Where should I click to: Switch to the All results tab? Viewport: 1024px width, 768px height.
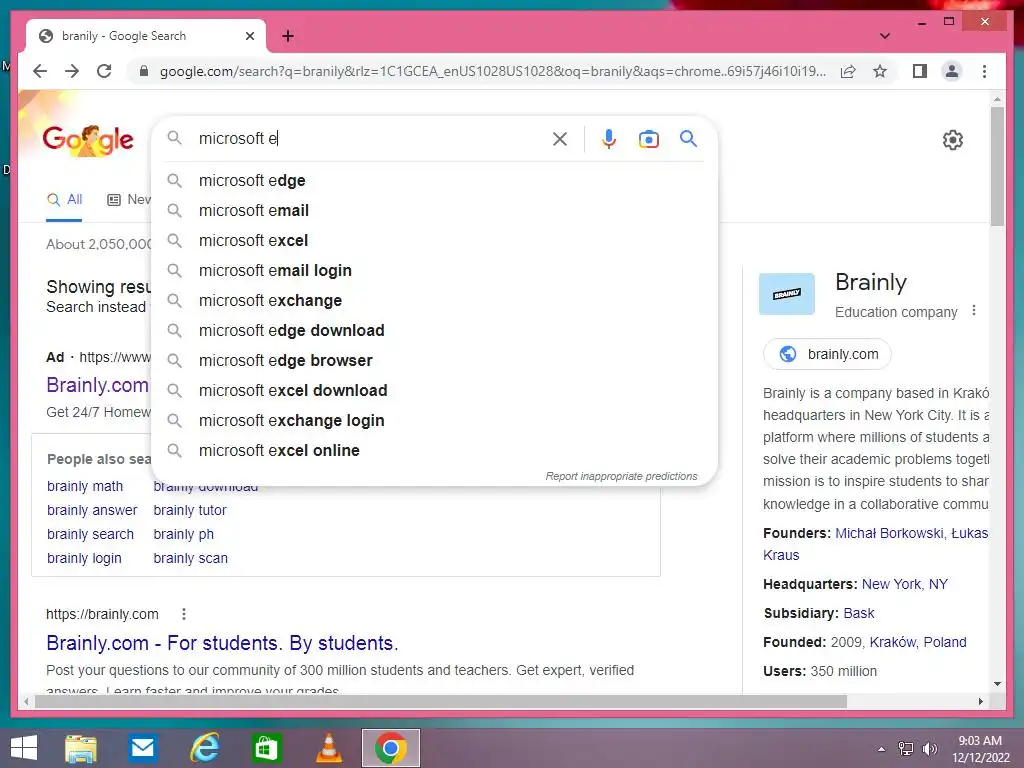point(64,200)
